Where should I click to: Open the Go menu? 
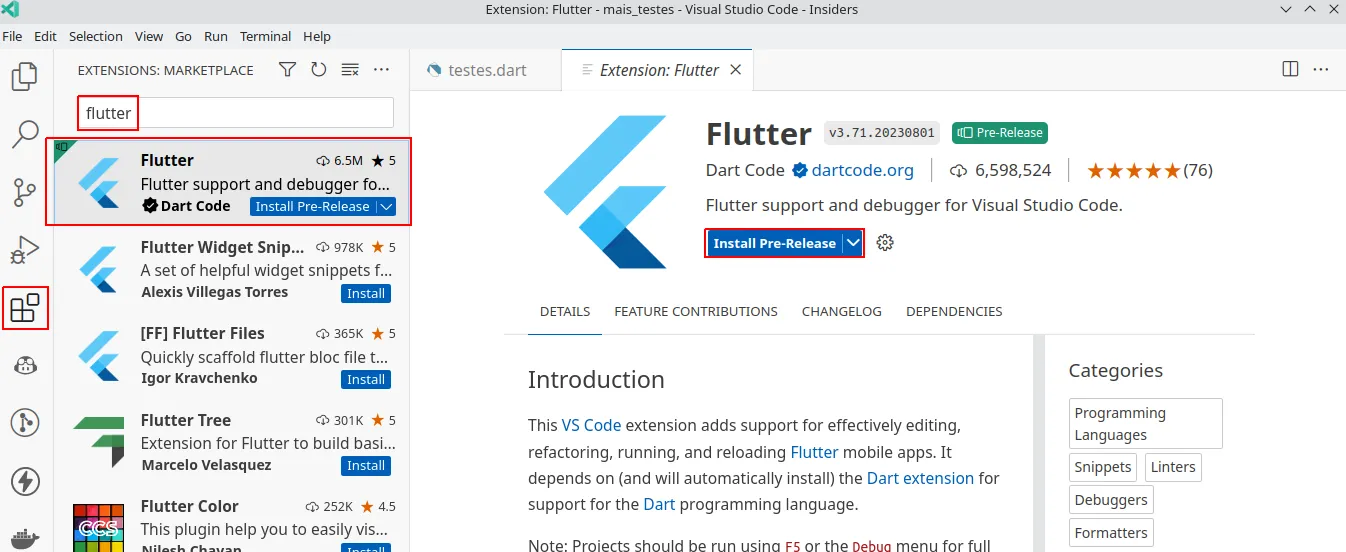pyautogui.click(x=183, y=36)
